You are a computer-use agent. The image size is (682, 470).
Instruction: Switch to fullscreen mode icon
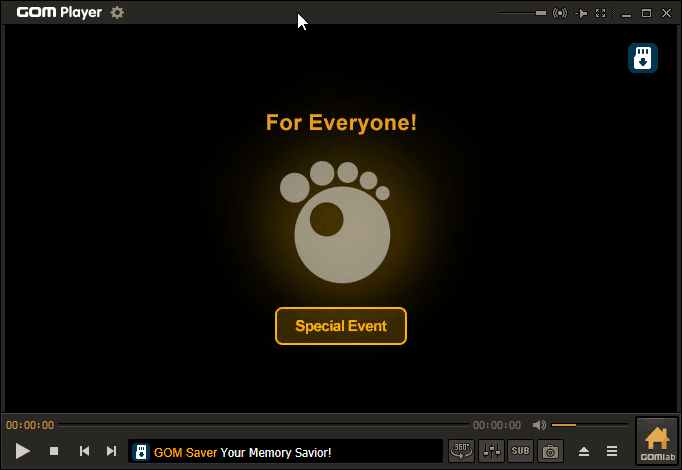pos(601,13)
